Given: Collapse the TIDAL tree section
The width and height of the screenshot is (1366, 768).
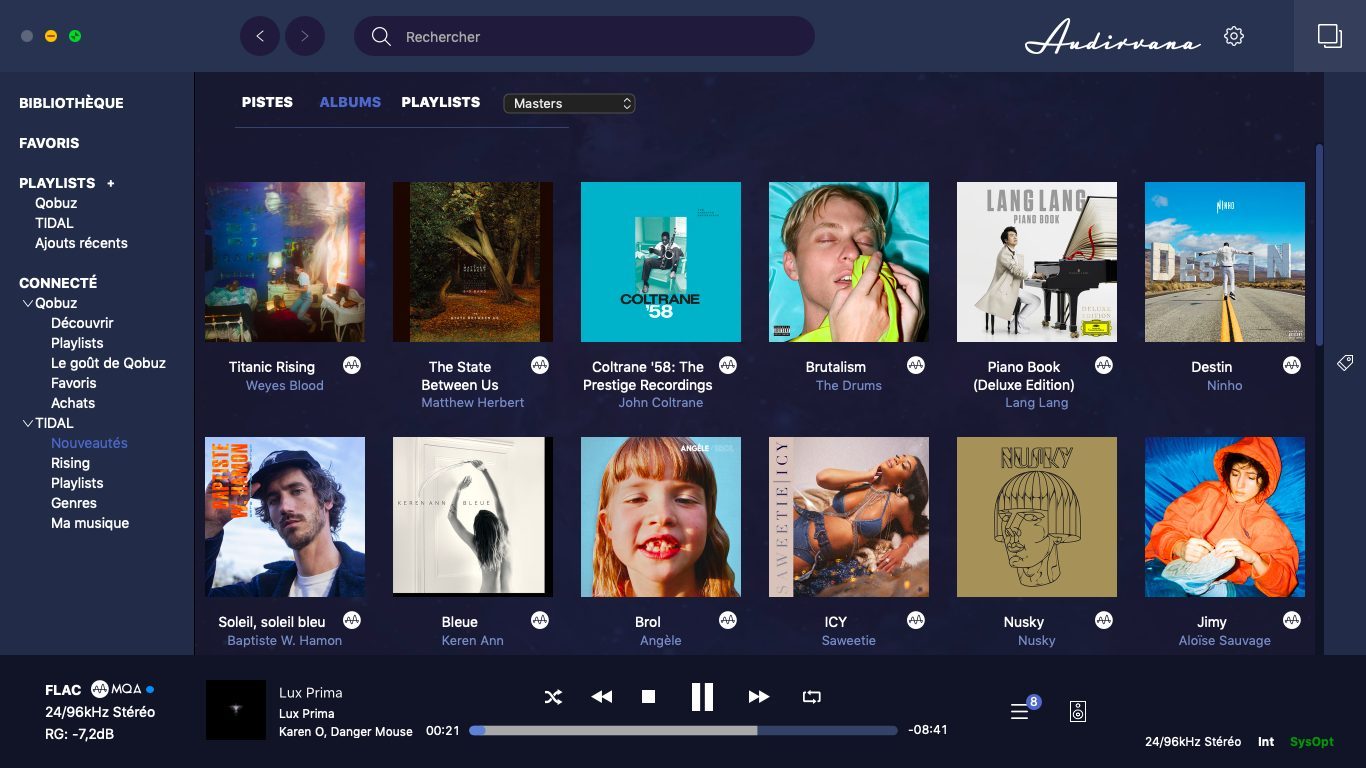Looking at the screenshot, I should 27,423.
